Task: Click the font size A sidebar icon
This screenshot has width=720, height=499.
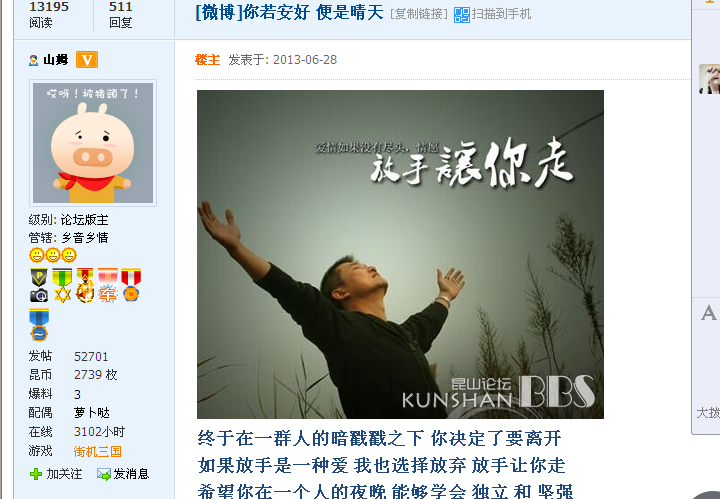Action: [709, 314]
